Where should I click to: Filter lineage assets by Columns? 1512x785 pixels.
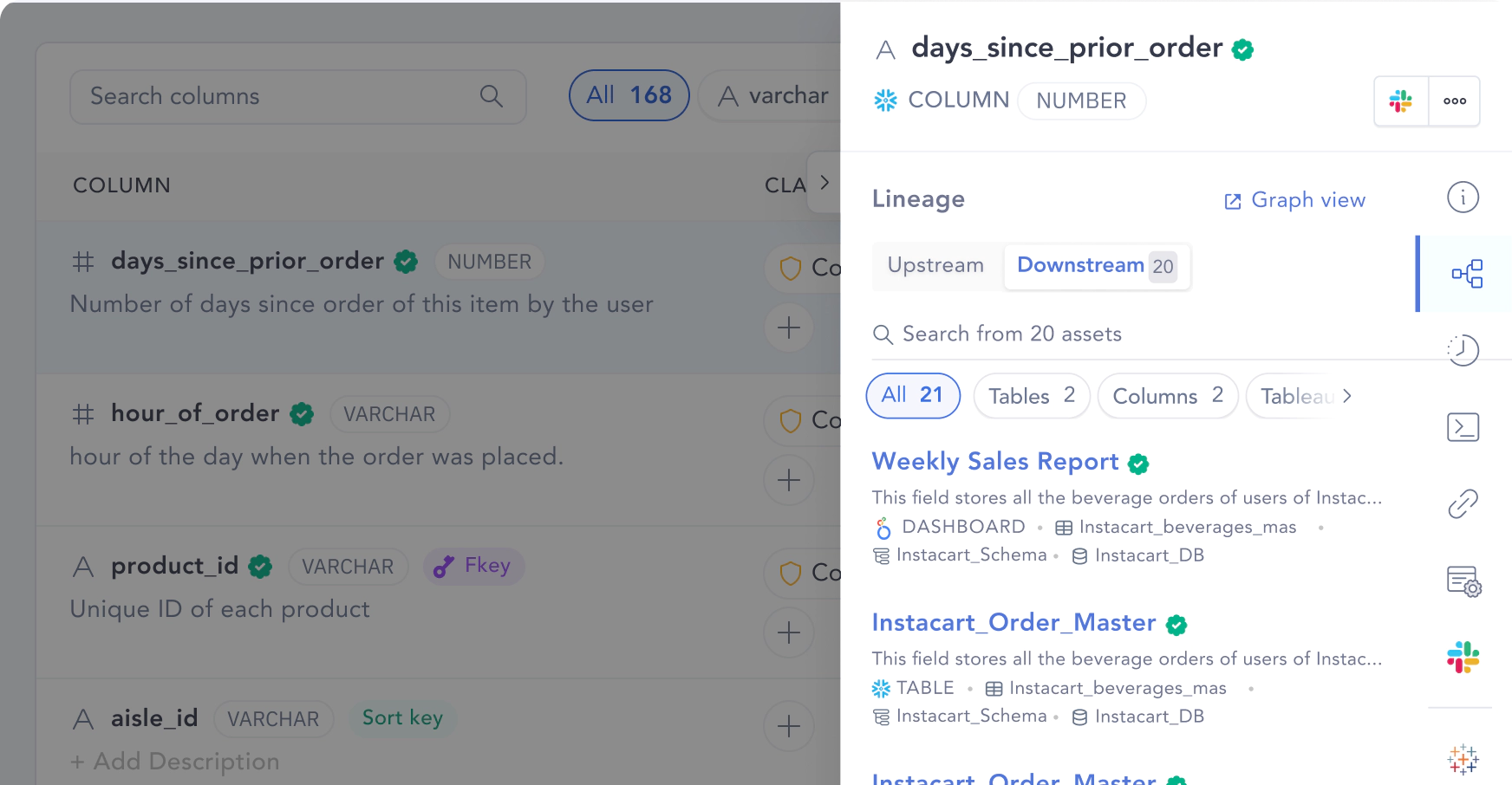(x=1168, y=396)
